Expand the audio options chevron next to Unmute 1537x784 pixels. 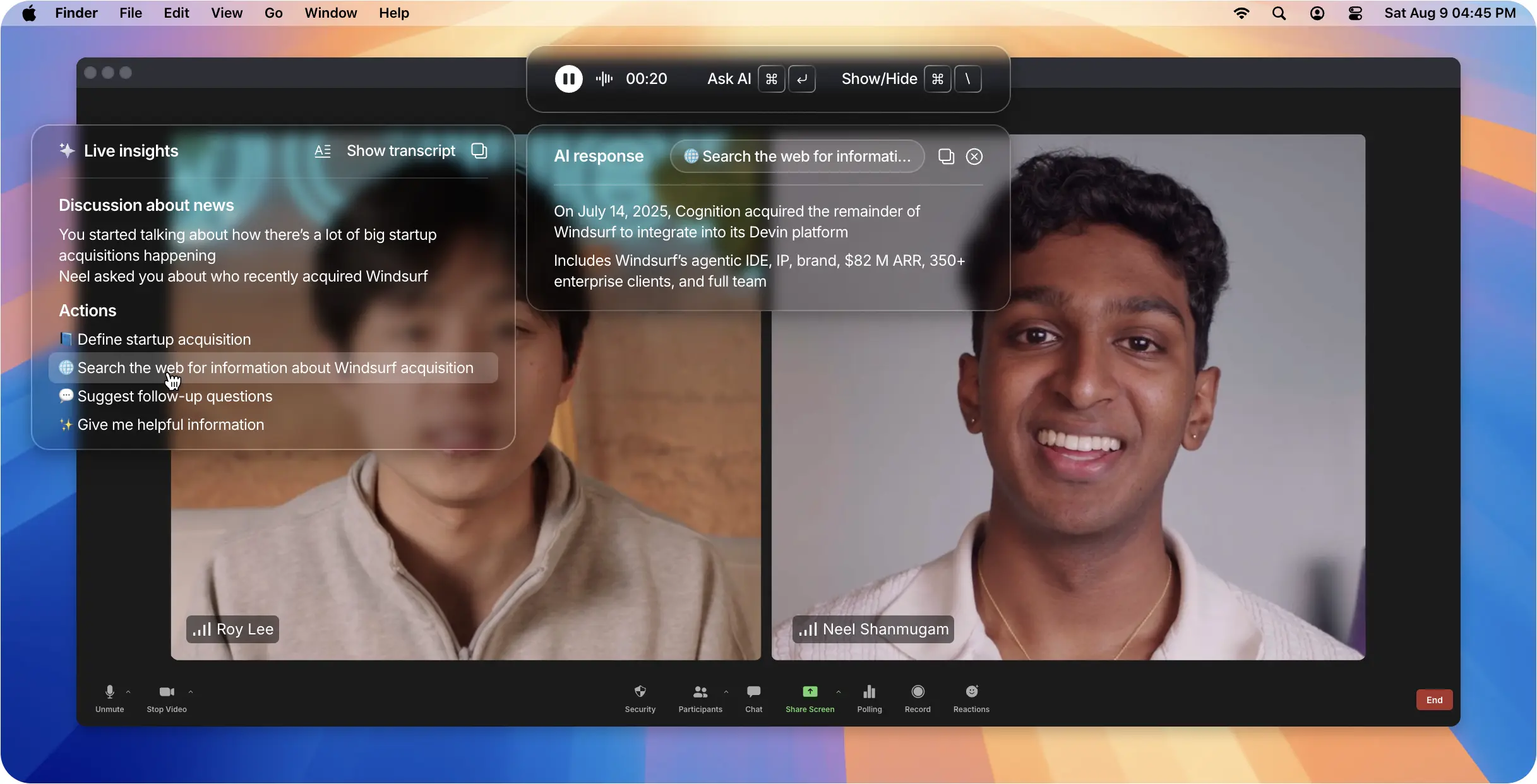tap(128, 692)
